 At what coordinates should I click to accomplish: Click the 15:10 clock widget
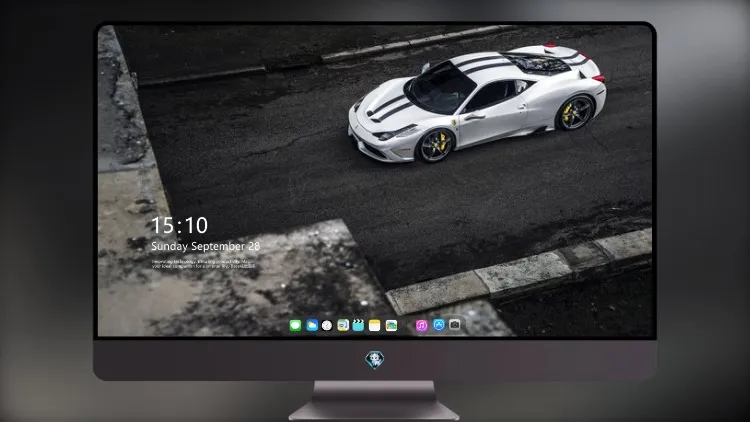coord(179,225)
